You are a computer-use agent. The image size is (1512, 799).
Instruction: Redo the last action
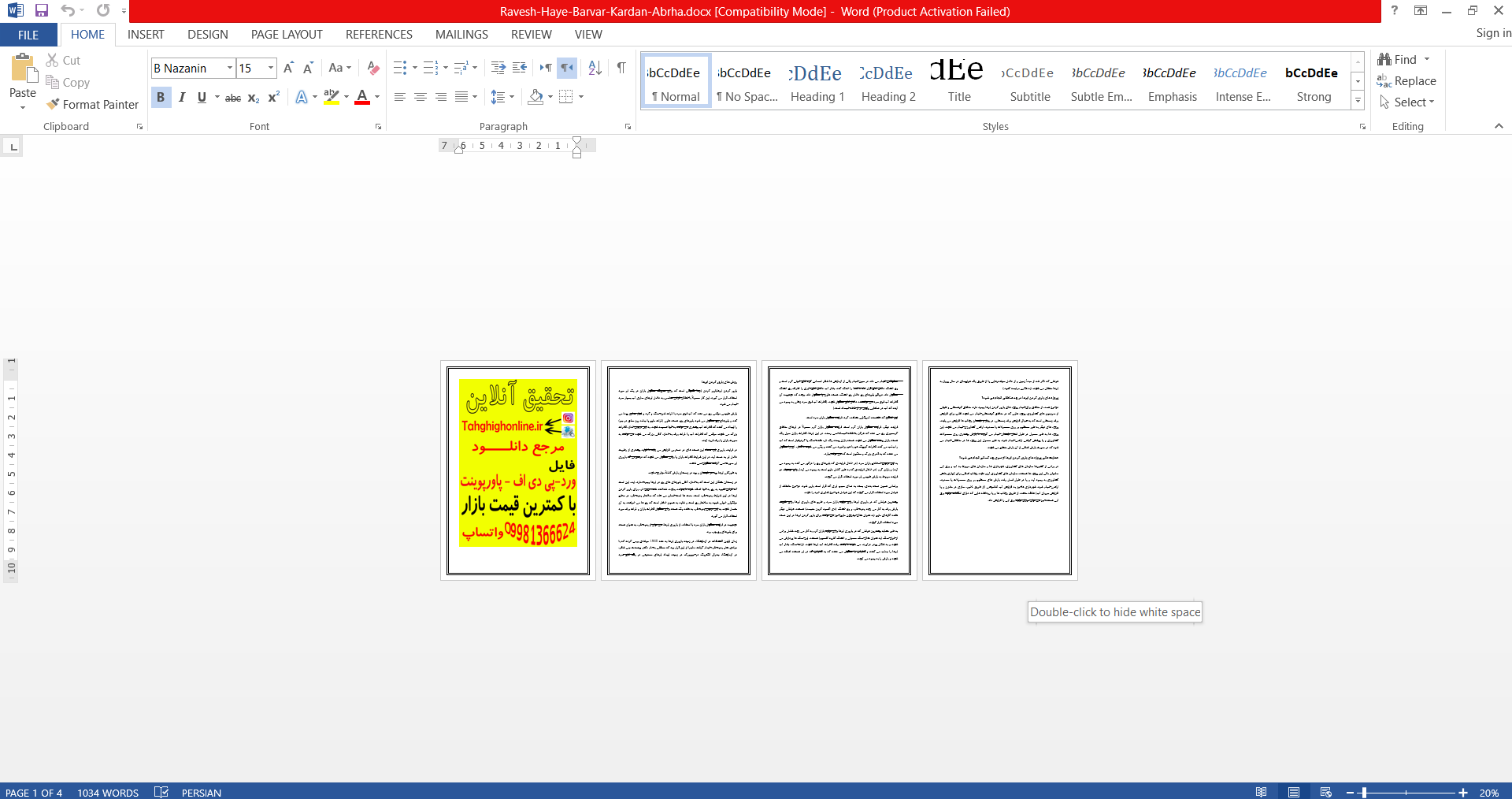103,10
